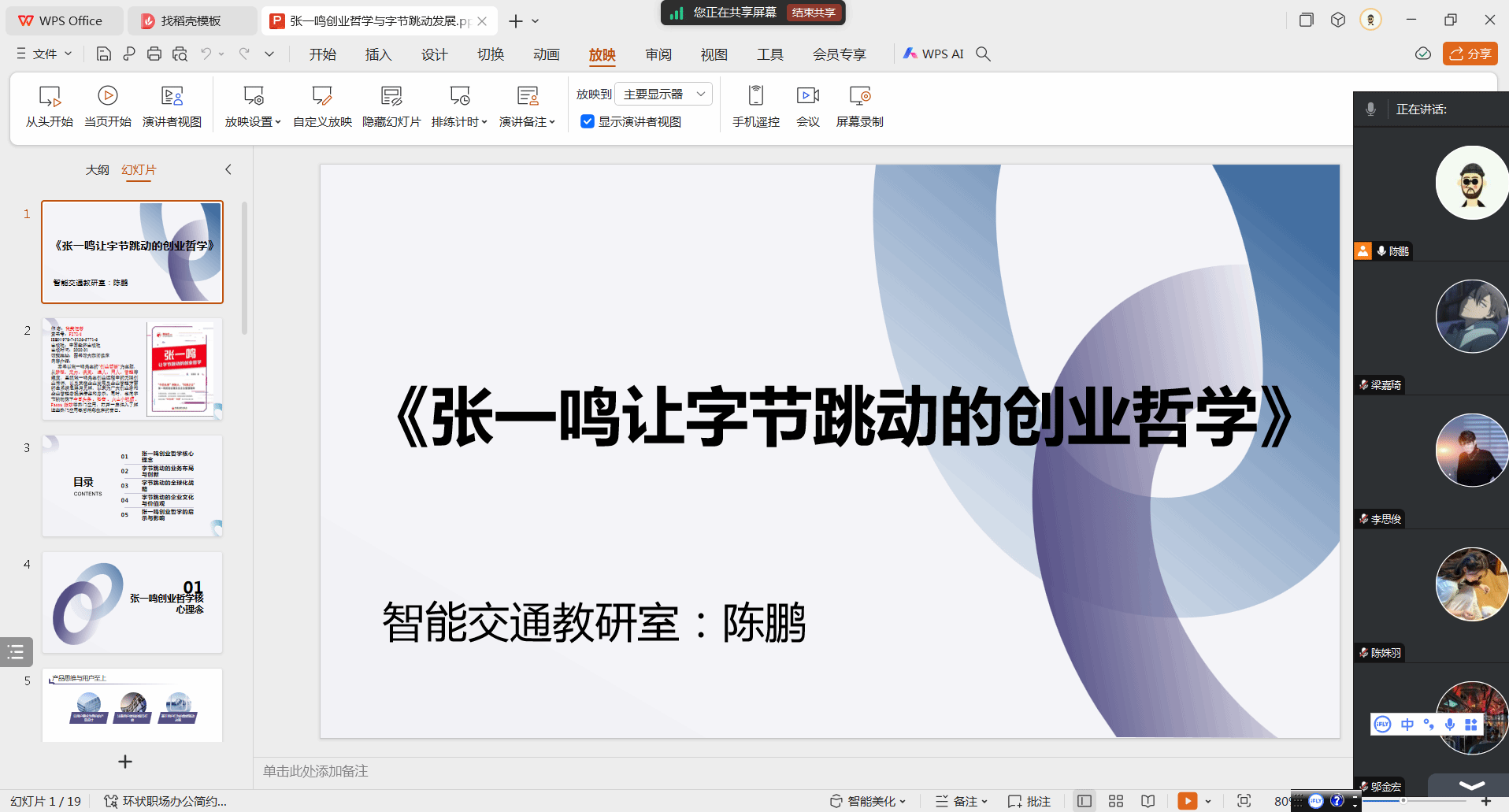
Task: Expand 智能美化 dropdown in status bar
Action: [869, 801]
